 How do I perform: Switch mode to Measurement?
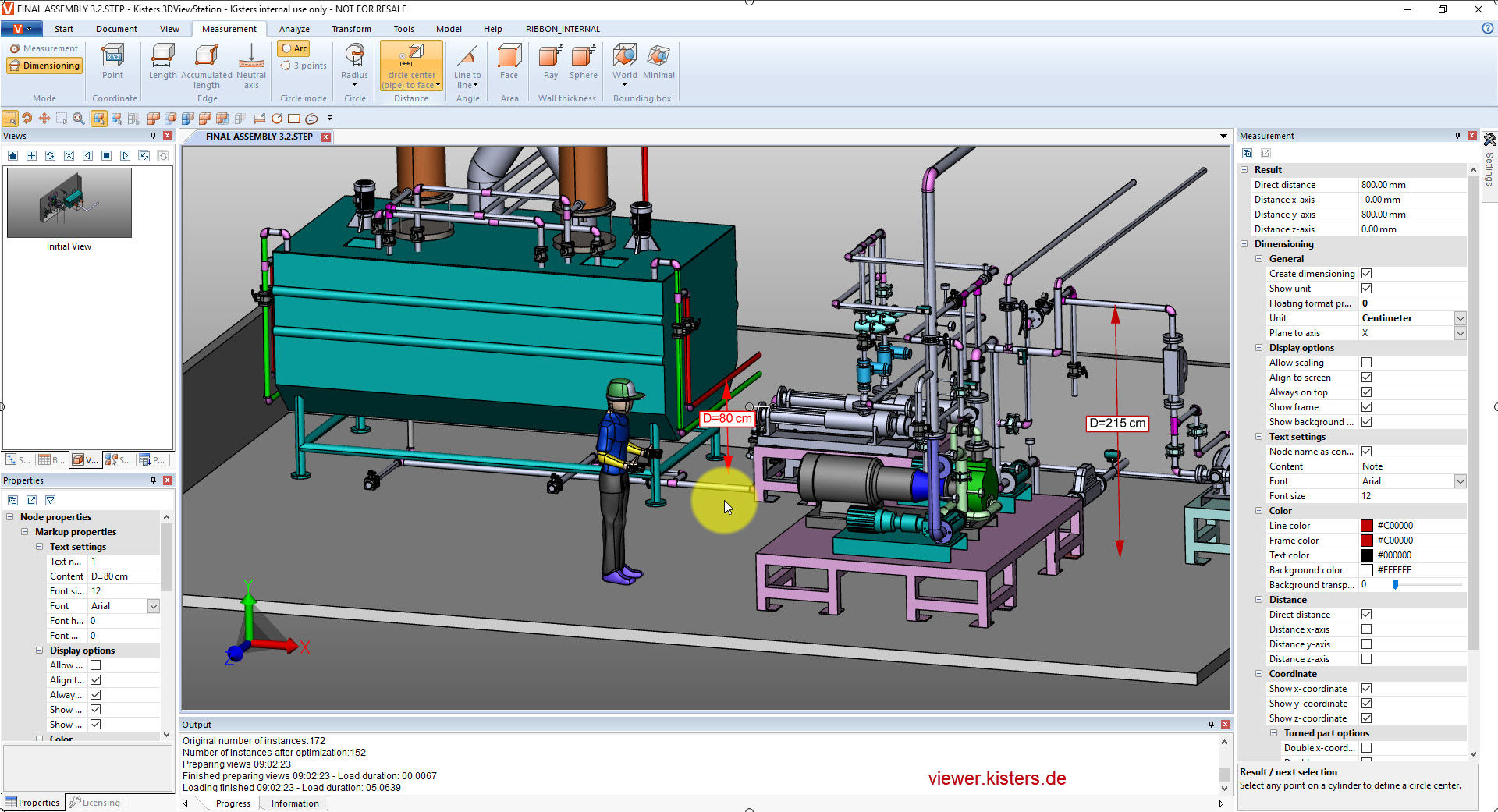pyautogui.click(x=44, y=48)
